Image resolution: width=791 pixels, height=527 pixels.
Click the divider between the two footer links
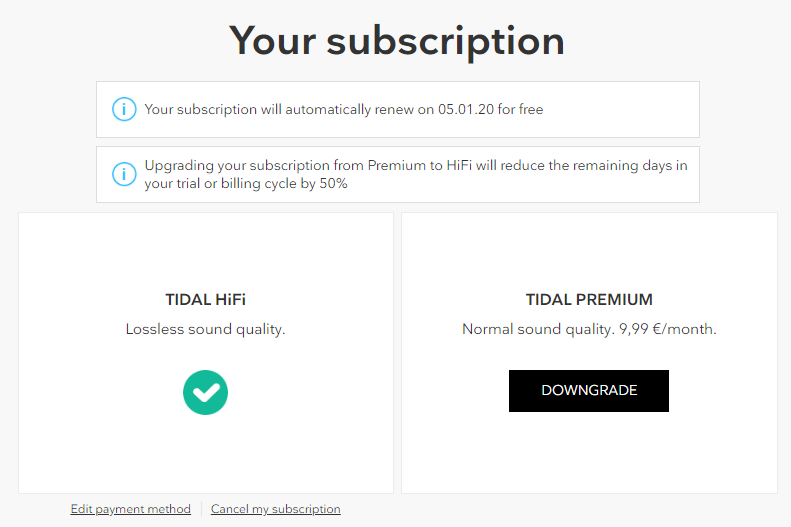pos(201,509)
